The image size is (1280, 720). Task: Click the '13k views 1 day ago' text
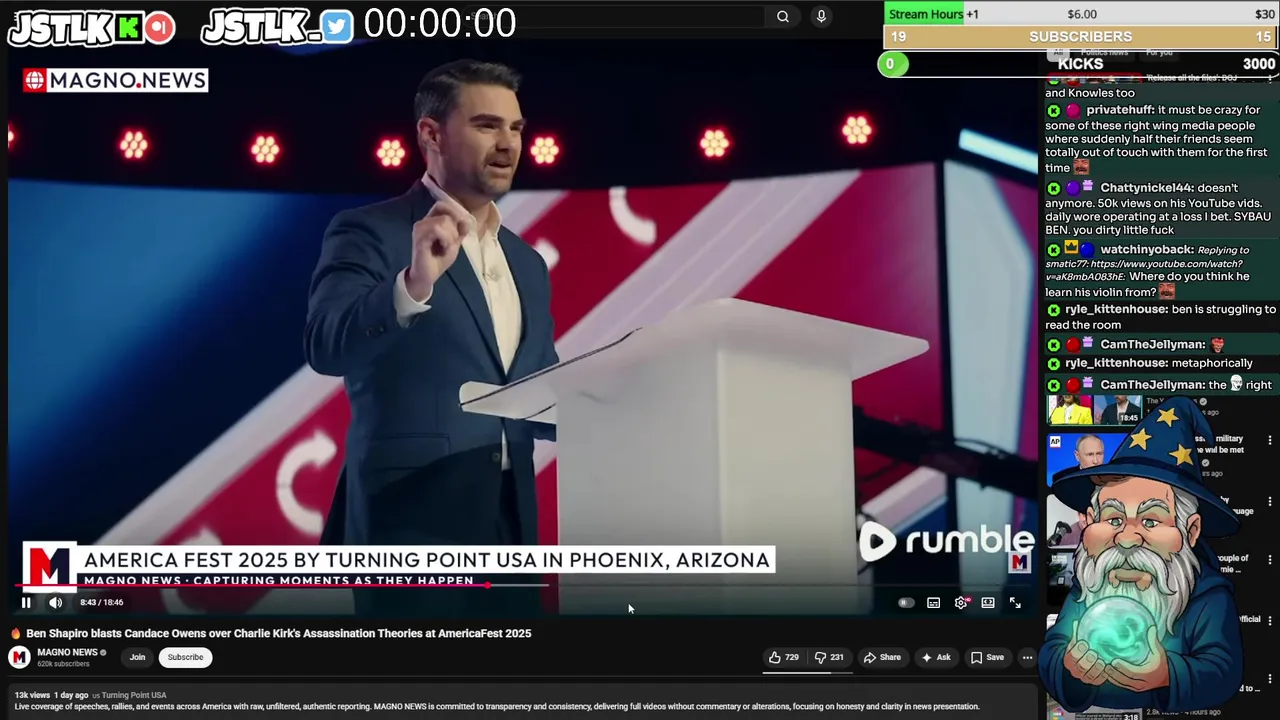click(x=52, y=695)
